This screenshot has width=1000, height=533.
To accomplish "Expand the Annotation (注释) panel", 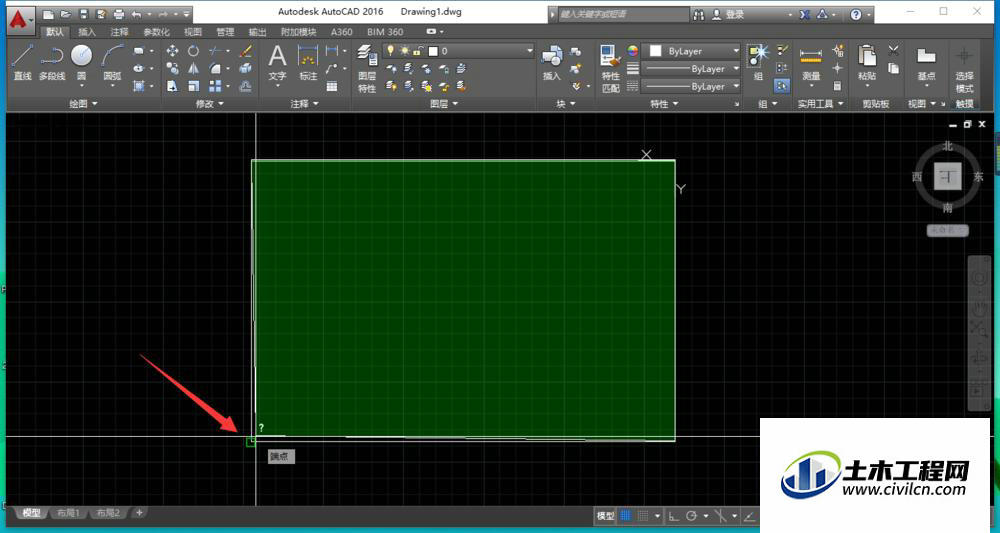I will click(304, 103).
